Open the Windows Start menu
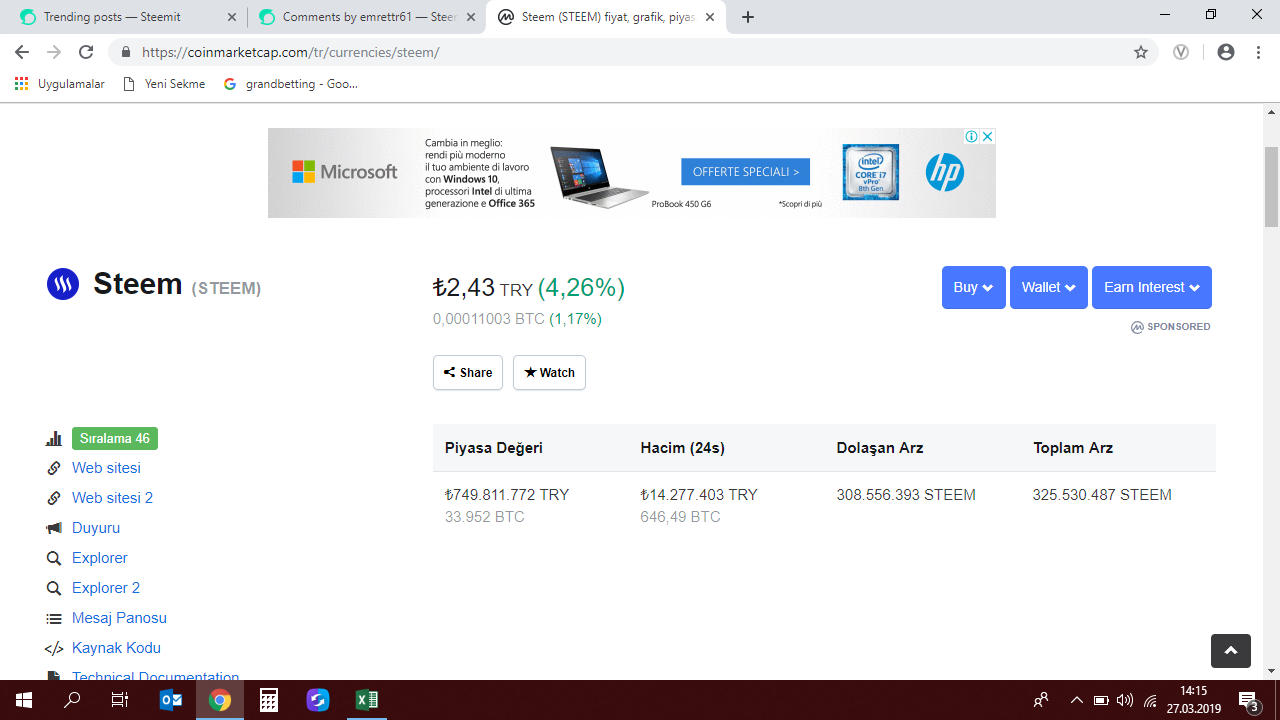The image size is (1280, 720). [x=24, y=700]
